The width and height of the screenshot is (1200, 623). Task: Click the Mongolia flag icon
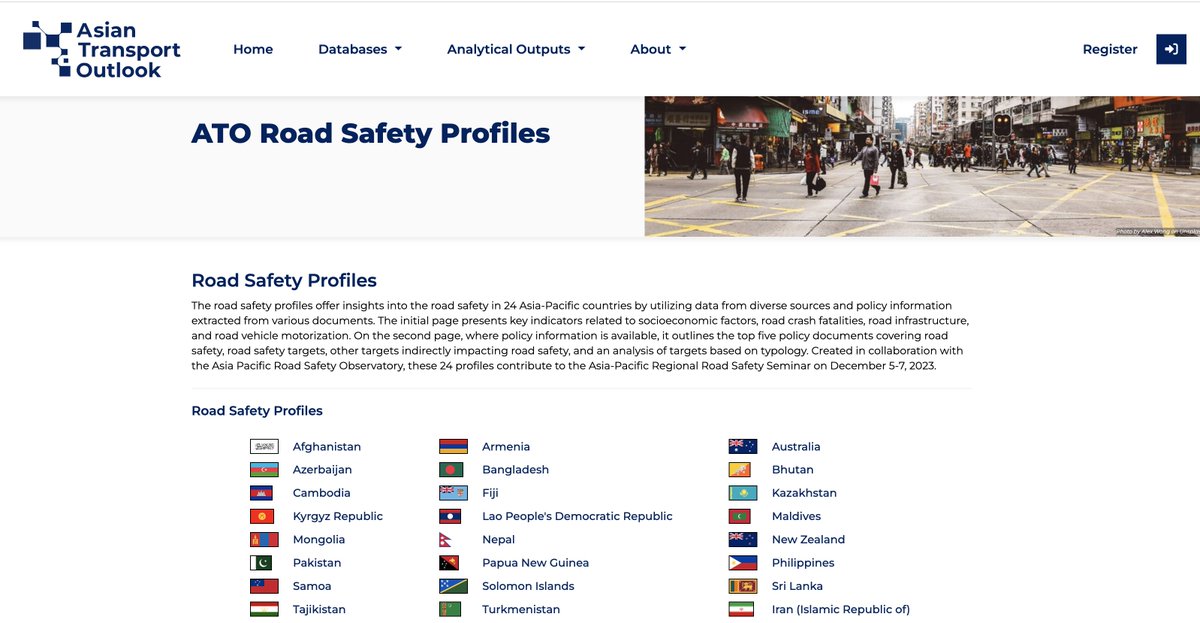[x=264, y=540]
